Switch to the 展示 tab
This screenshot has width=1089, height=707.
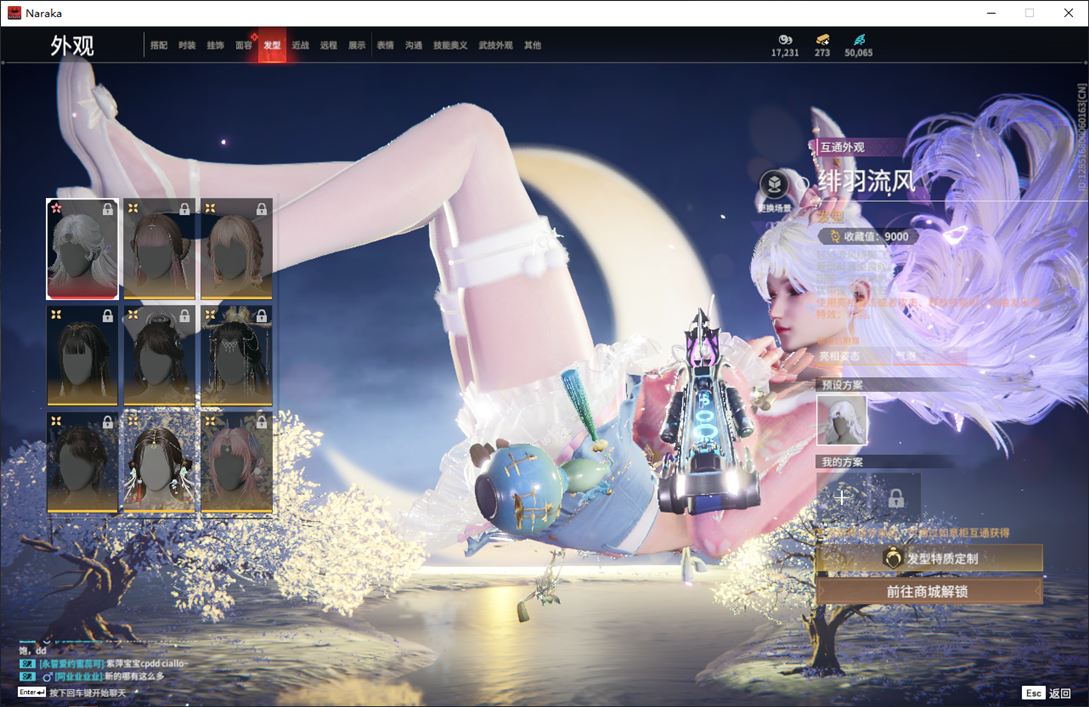click(x=357, y=45)
